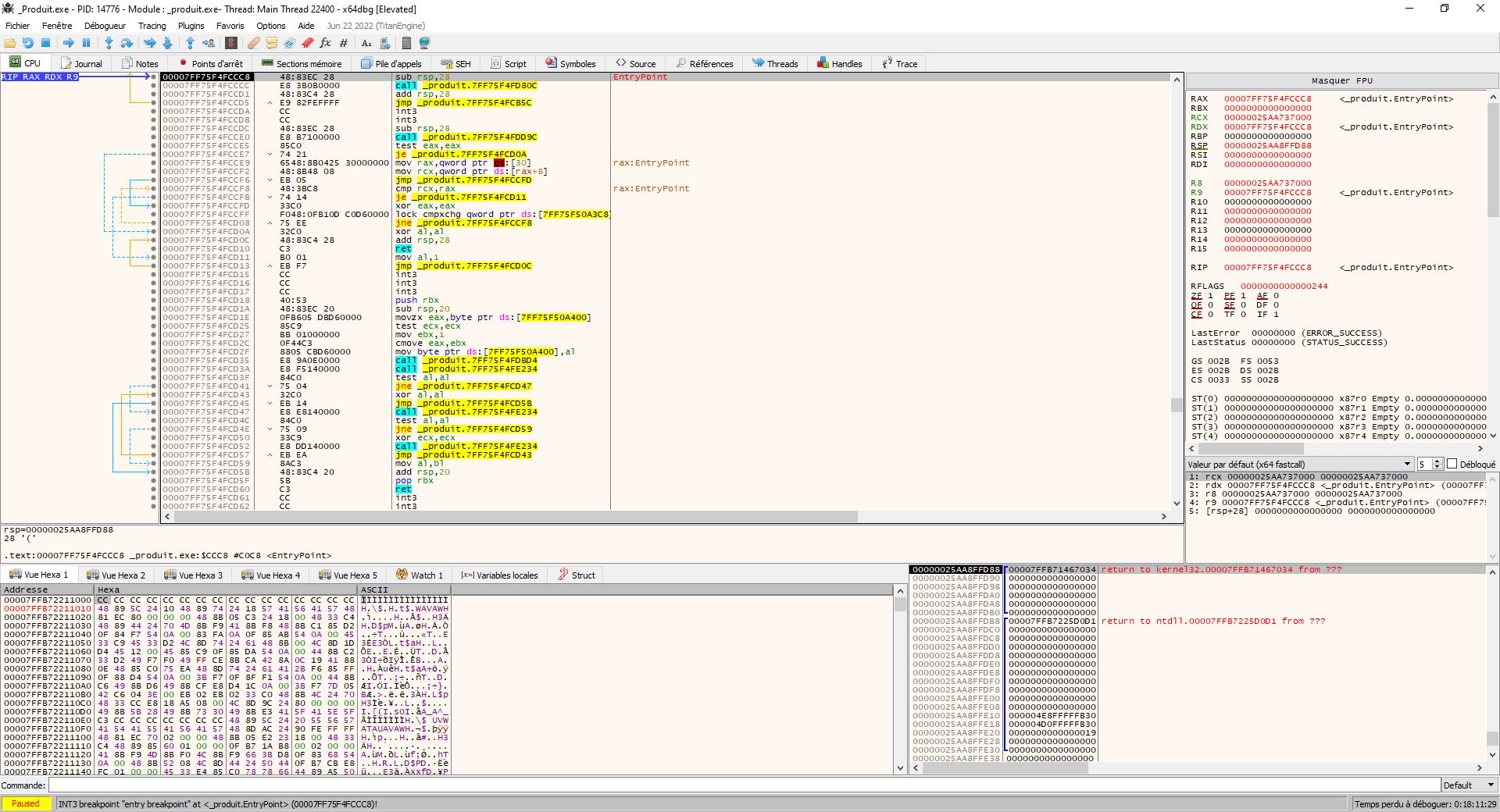Screen dimensions: 1500x812
Task: Toggle the CF flag in the registers panel
Action: click(x=1197, y=315)
